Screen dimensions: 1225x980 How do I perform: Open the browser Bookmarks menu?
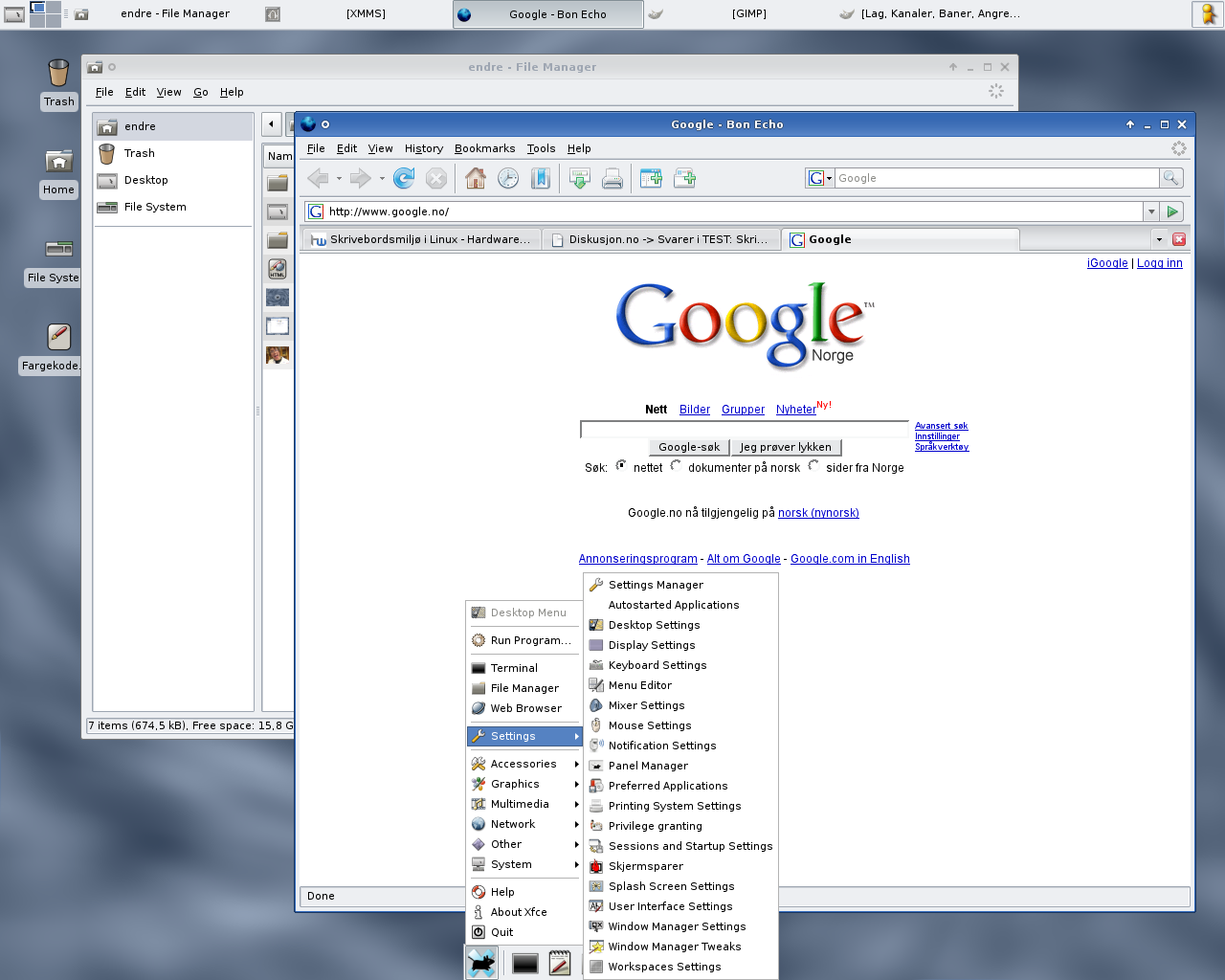tap(484, 148)
